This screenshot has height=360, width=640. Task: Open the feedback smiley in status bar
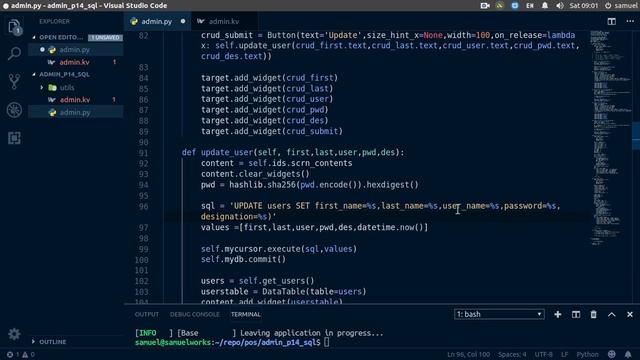tap(611, 354)
